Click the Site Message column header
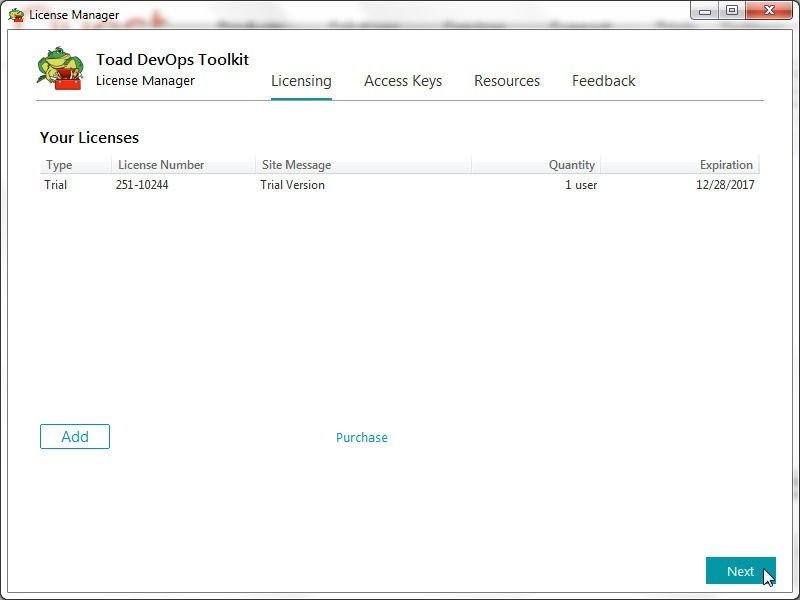 tap(363, 165)
